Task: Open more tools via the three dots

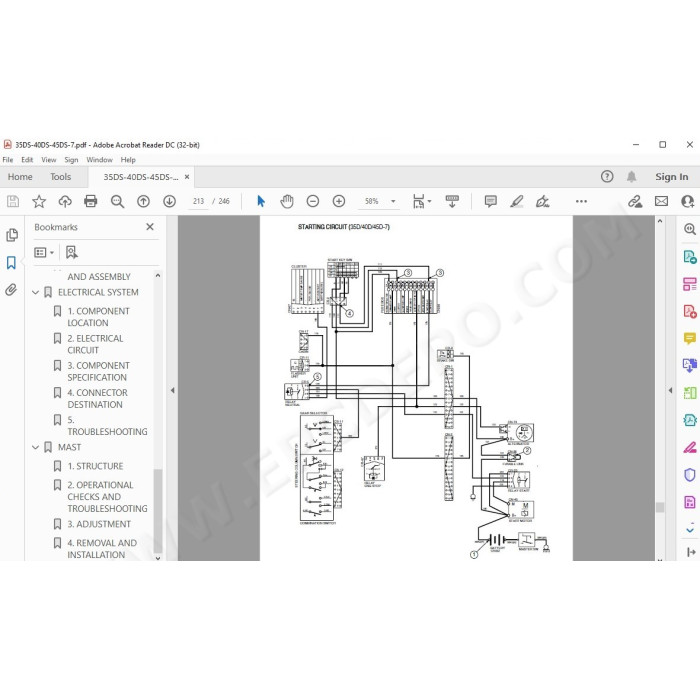Action: point(581,201)
